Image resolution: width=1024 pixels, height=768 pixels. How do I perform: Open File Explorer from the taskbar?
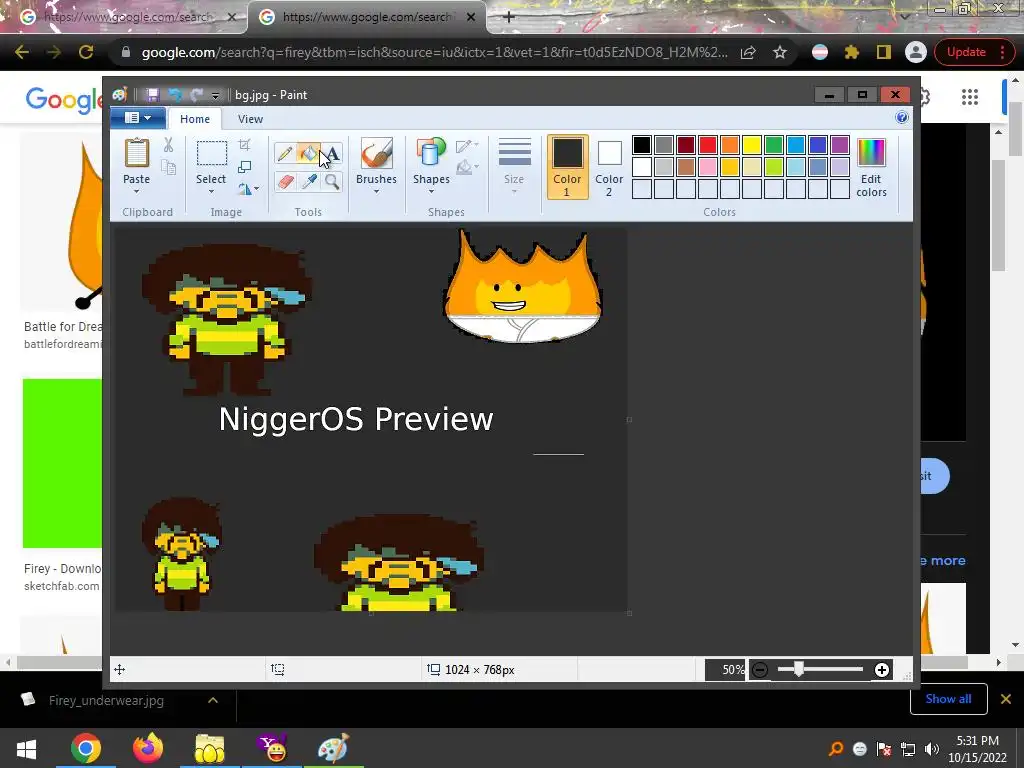(x=210, y=748)
